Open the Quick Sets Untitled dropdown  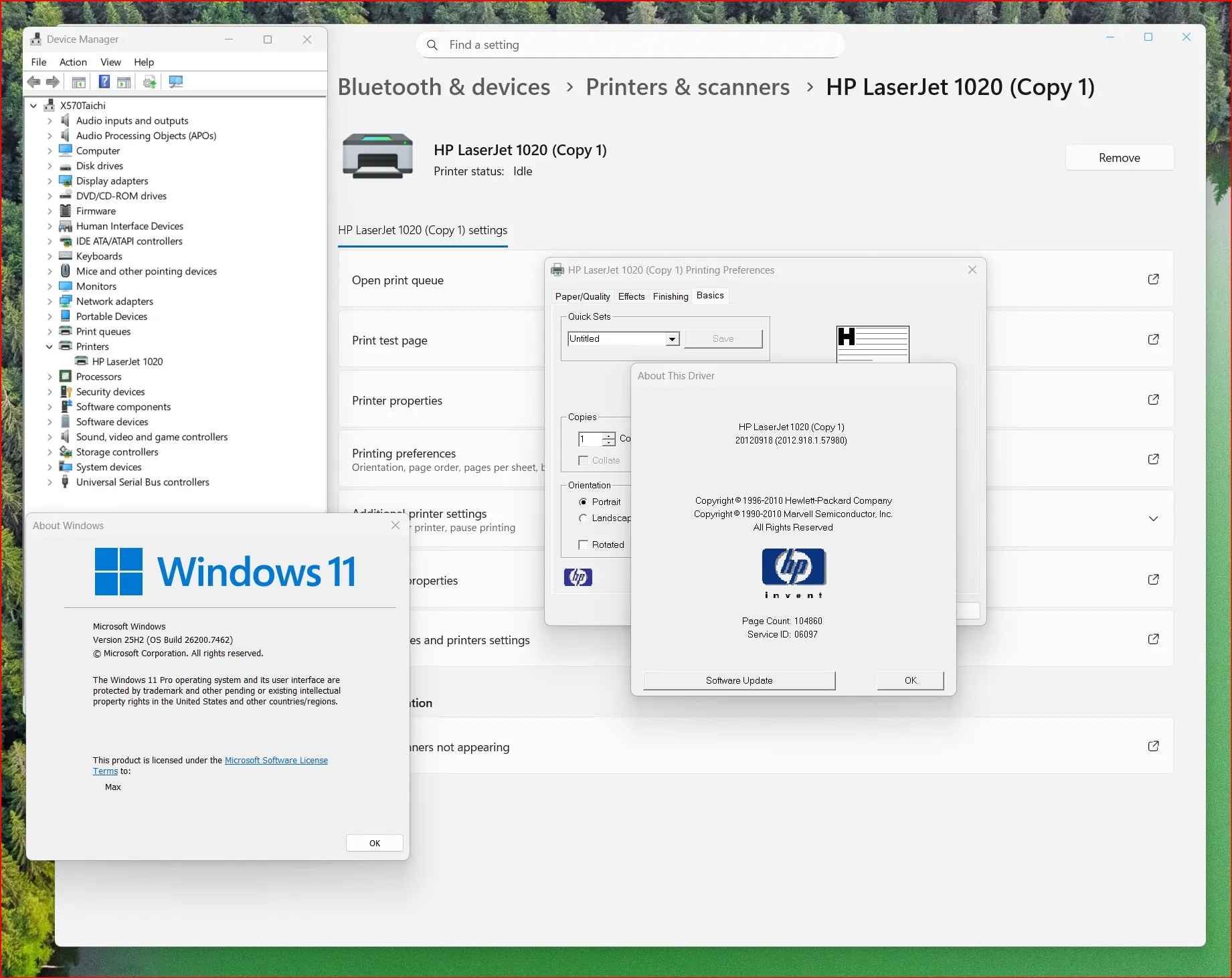(671, 339)
